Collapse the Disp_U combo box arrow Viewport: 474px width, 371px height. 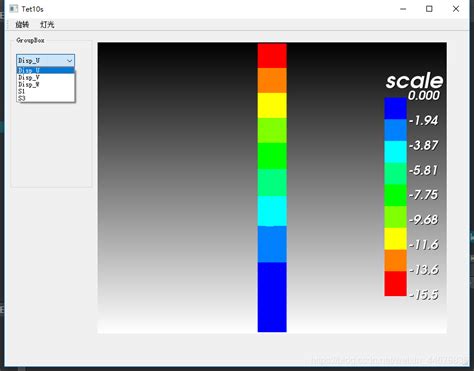tap(69, 61)
